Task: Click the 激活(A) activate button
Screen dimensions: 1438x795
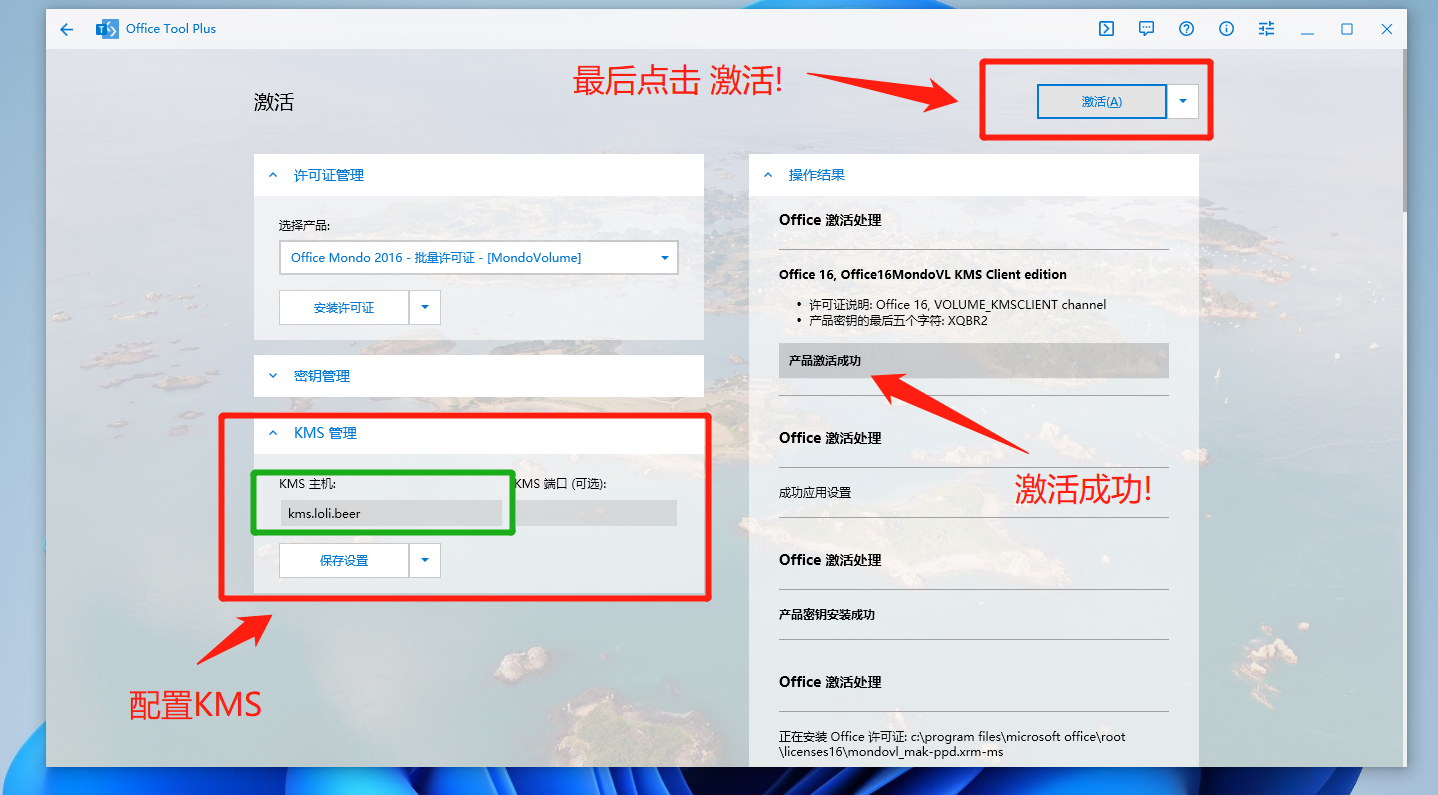Action: pos(1102,101)
